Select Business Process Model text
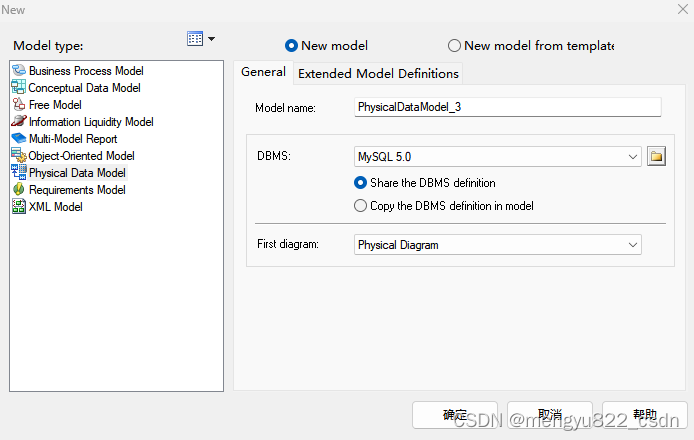The width and height of the screenshot is (694, 440). pyautogui.click(x=86, y=70)
